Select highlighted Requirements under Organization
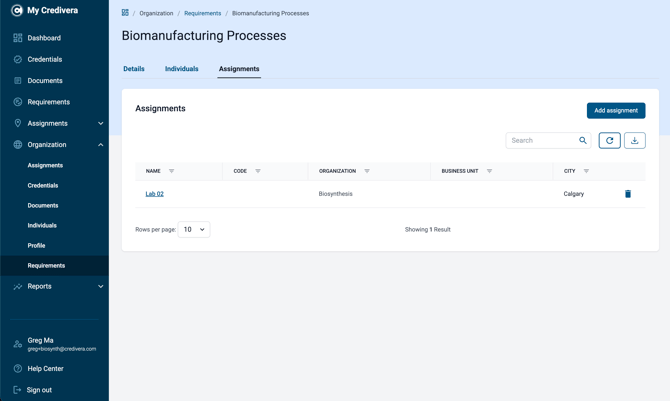Viewport: 670px width, 401px height. [x=54, y=265]
